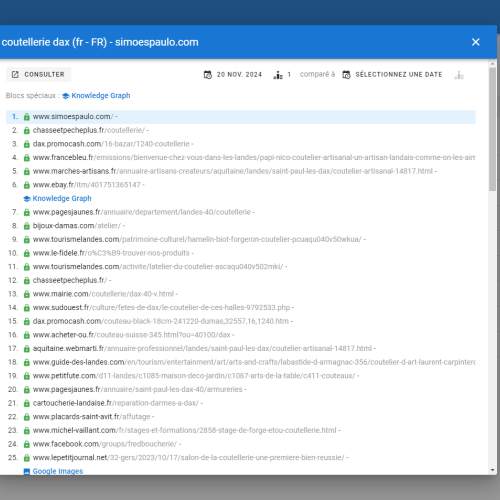Click lock icon of dax.promocash.com/16-bazar row
The image size is (500, 500).
click(x=27, y=144)
